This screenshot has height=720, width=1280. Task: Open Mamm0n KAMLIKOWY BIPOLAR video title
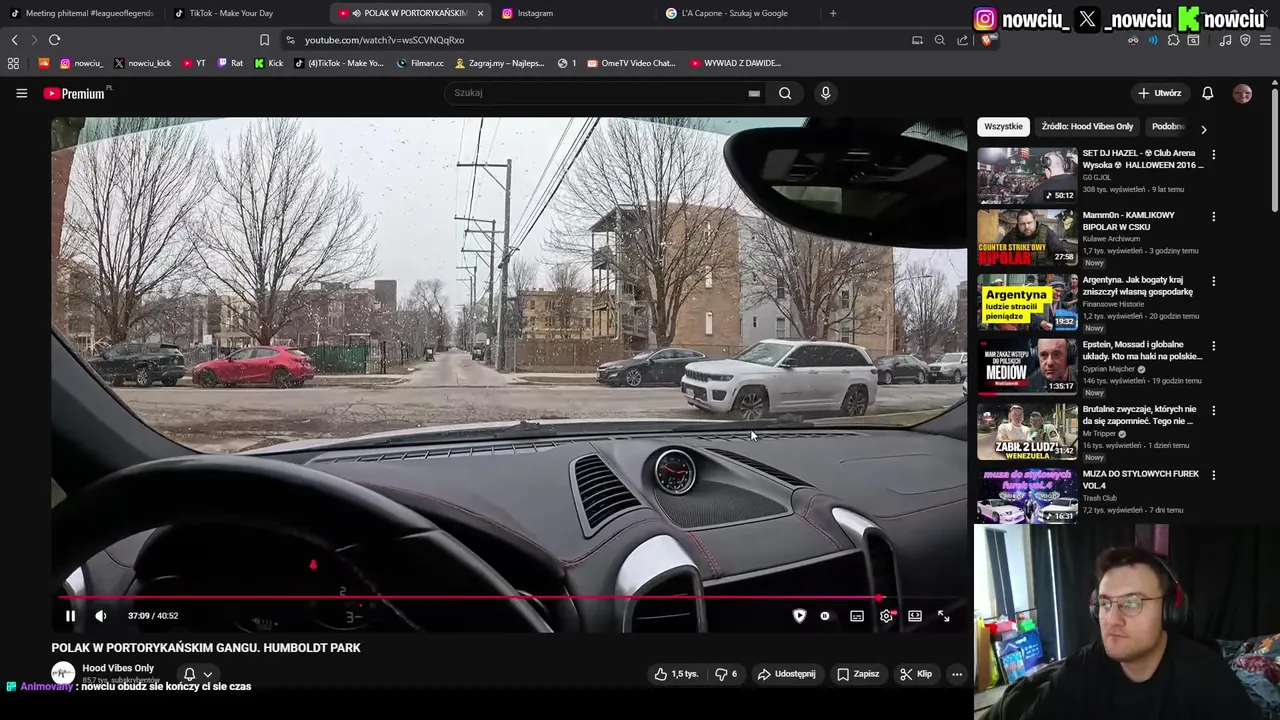coord(1128,221)
